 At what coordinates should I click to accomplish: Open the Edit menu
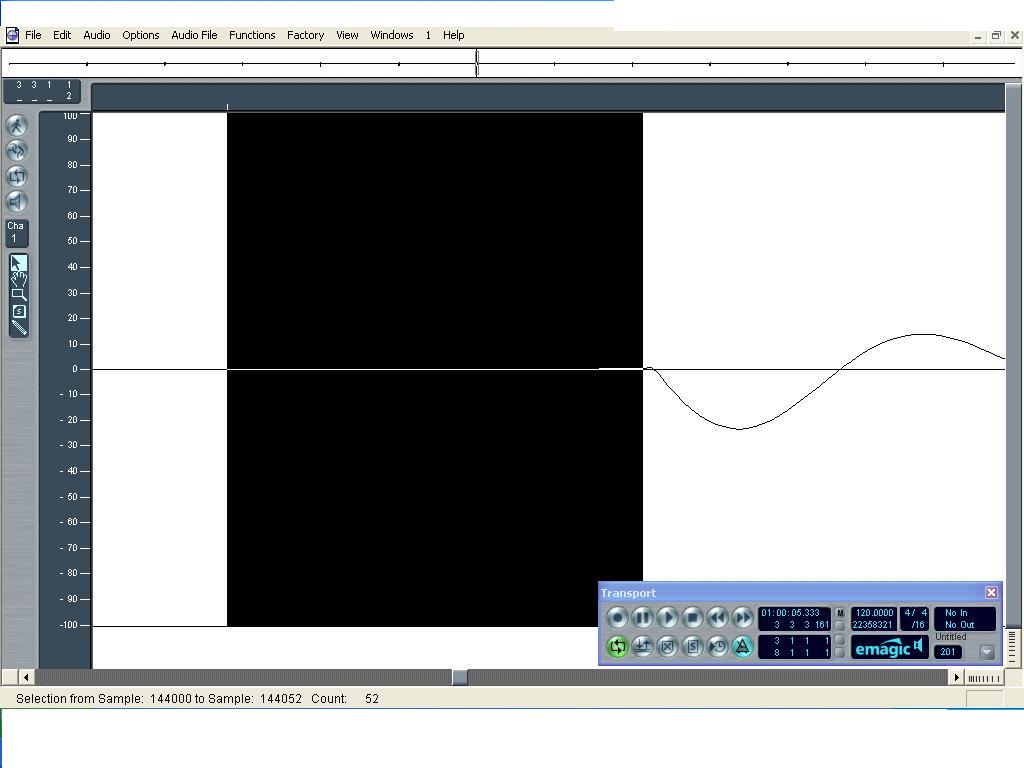click(x=62, y=35)
